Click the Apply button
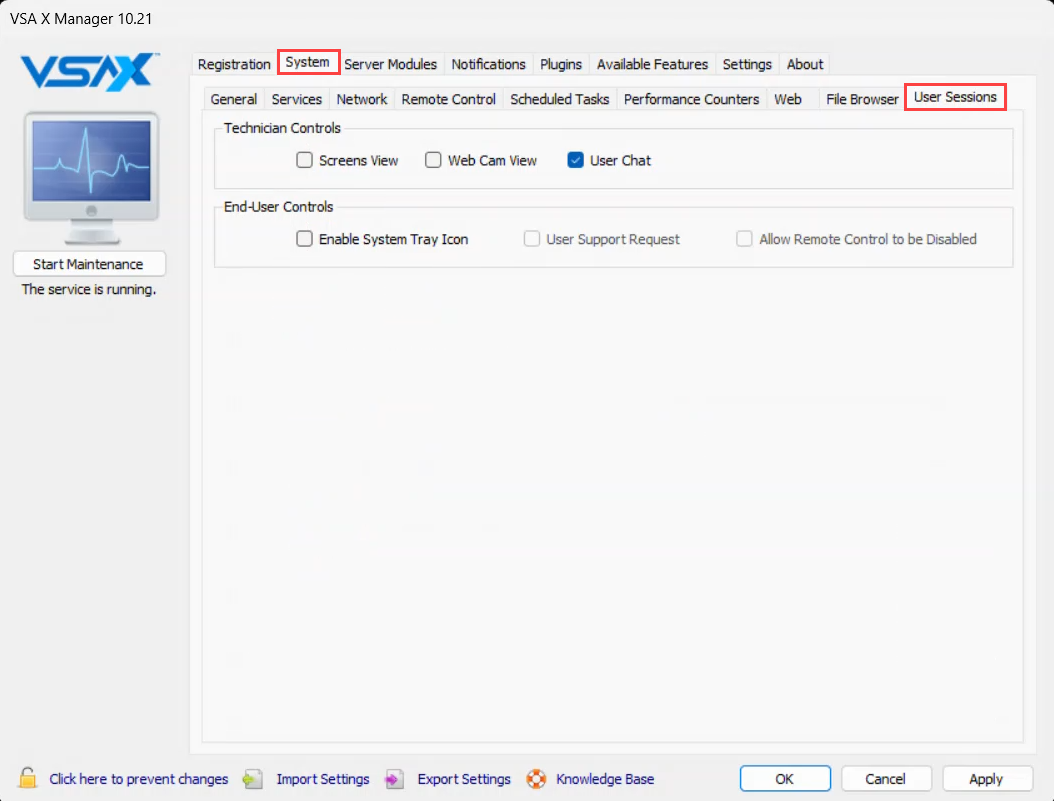The height and width of the screenshot is (801, 1054). 987,779
